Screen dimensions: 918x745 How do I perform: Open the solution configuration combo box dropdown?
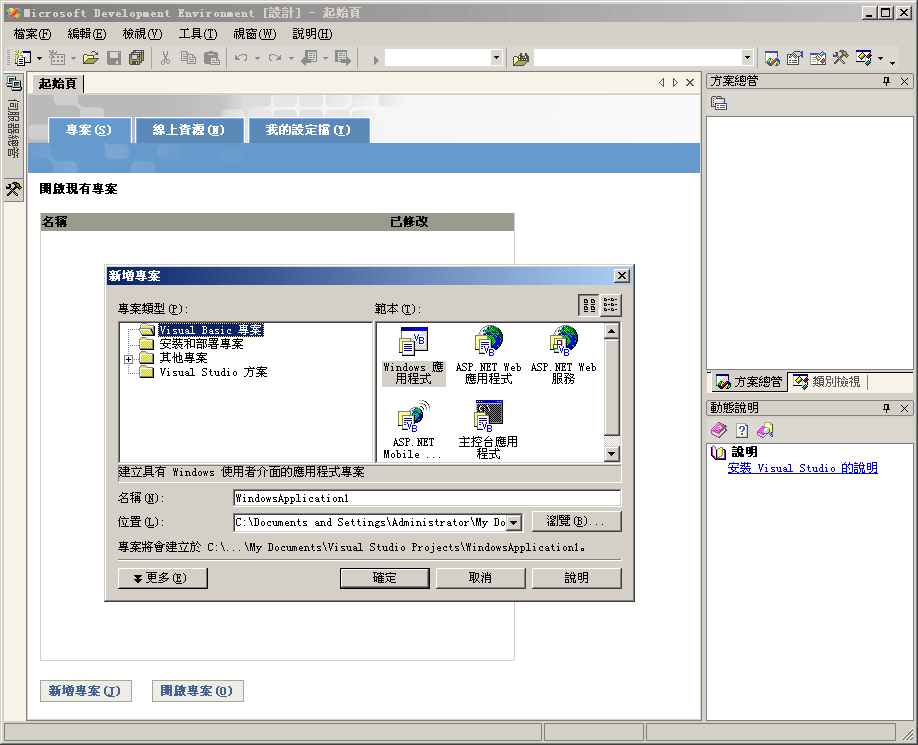coord(496,57)
